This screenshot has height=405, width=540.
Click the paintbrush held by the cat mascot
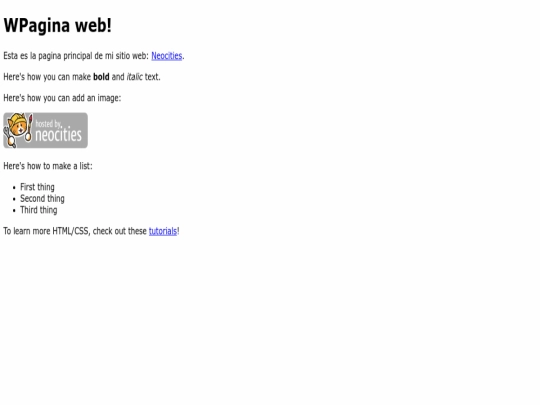tap(30, 127)
